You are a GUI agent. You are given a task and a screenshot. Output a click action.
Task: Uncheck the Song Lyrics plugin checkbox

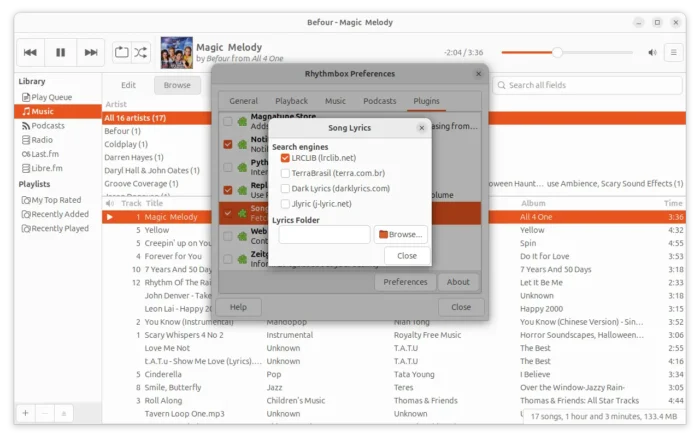coord(228,213)
